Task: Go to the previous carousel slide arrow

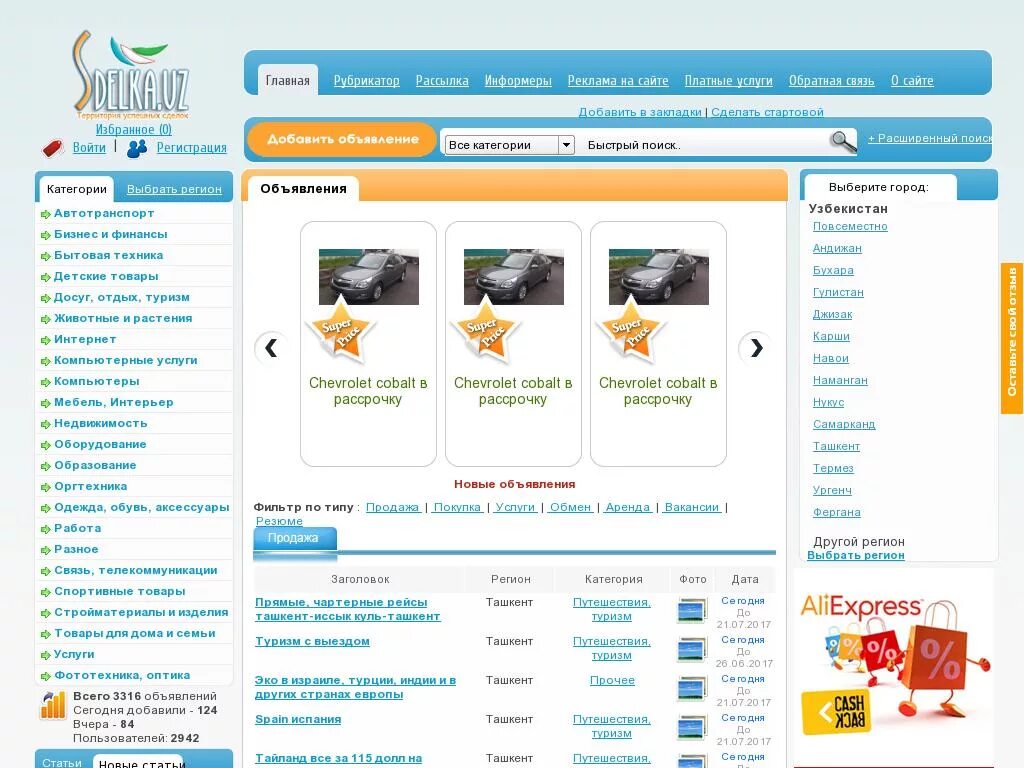Action: pyautogui.click(x=271, y=348)
